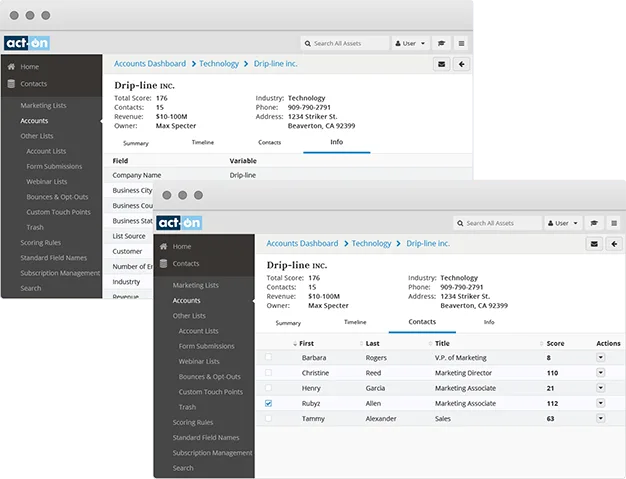The height and width of the screenshot is (479, 626).
Task: Open the Actions dropdown for Christine Reed
Action: (600, 372)
